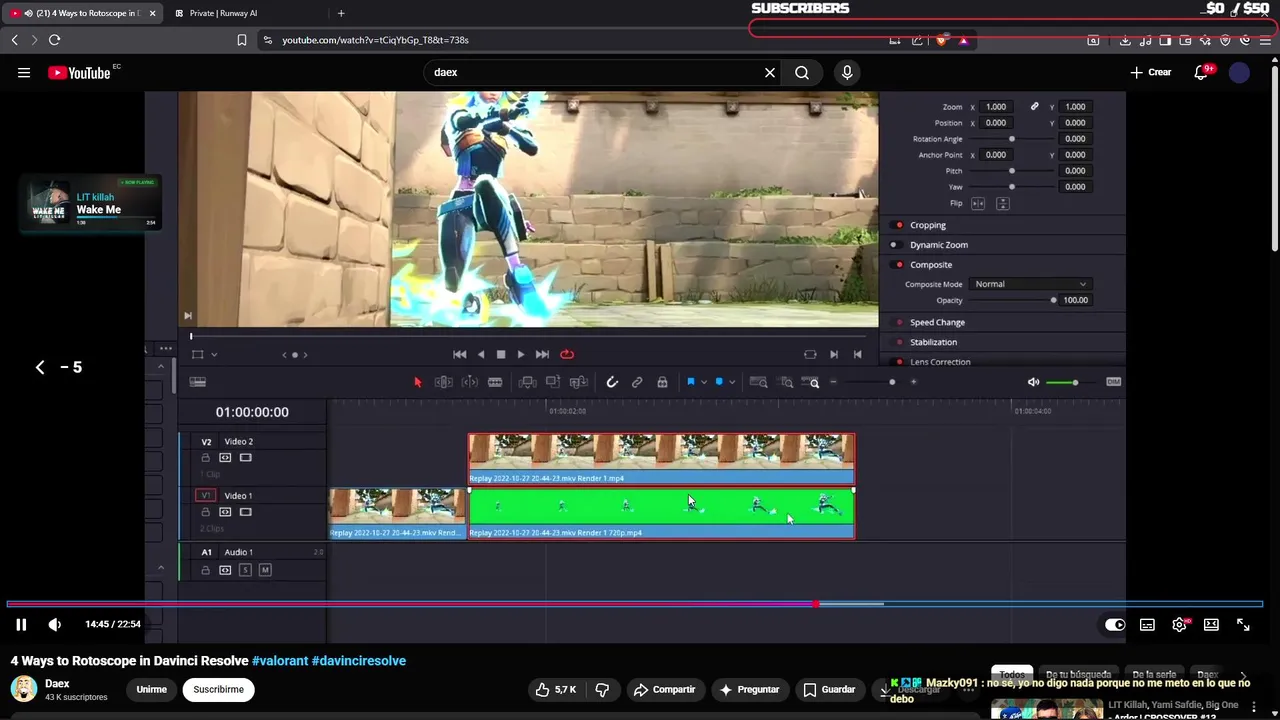Mute Resolve audio with speaker icon
This screenshot has width=1280, height=720.
[1033, 382]
